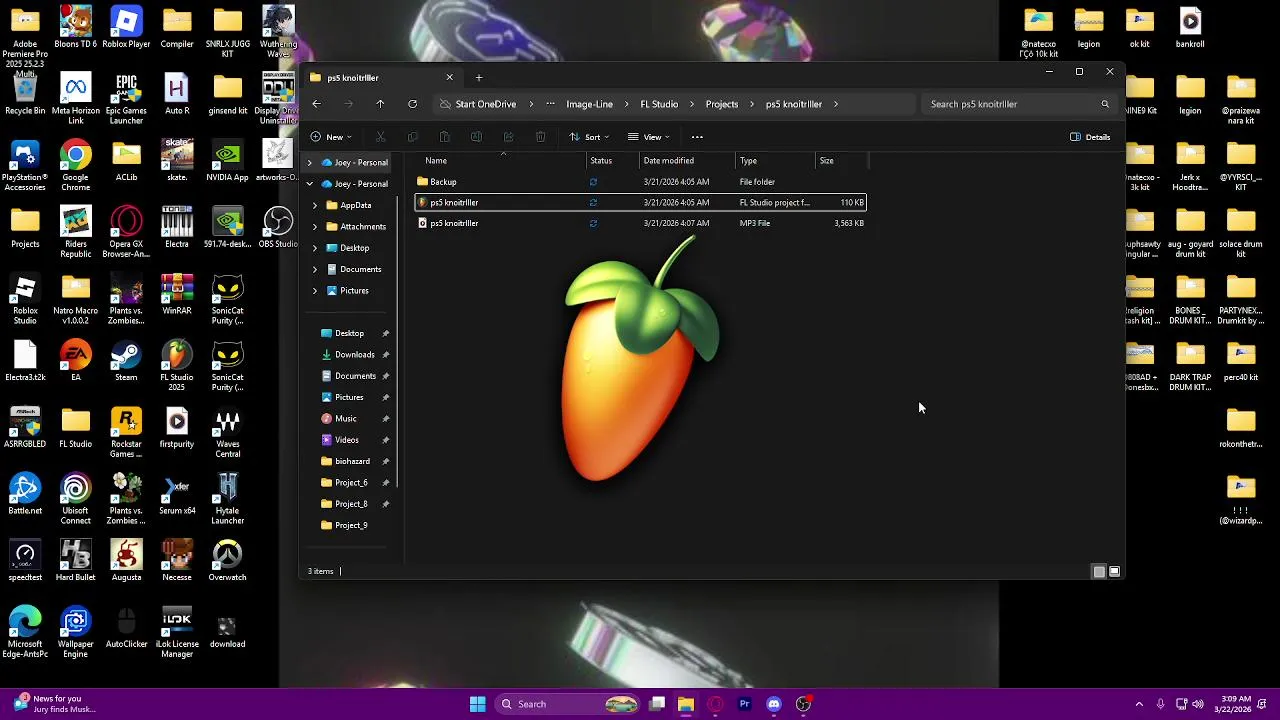The height and width of the screenshot is (720, 1280).
Task: Collapse the expanded Joey - Personal node
Action: pos(309,184)
